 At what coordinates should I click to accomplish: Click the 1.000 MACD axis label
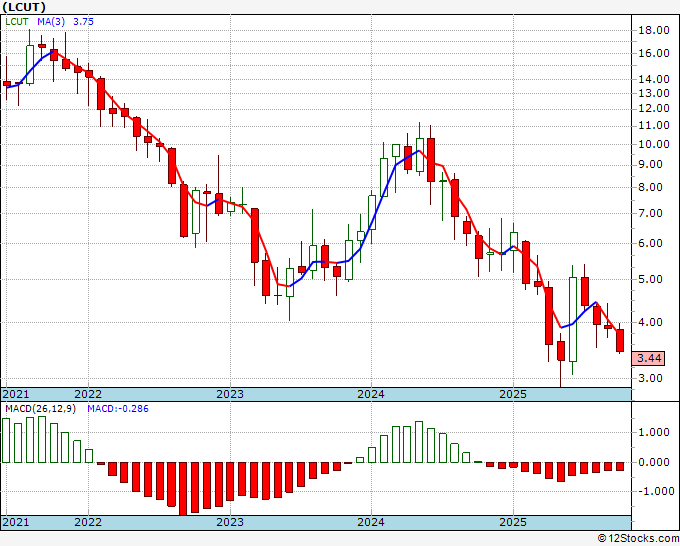point(654,432)
